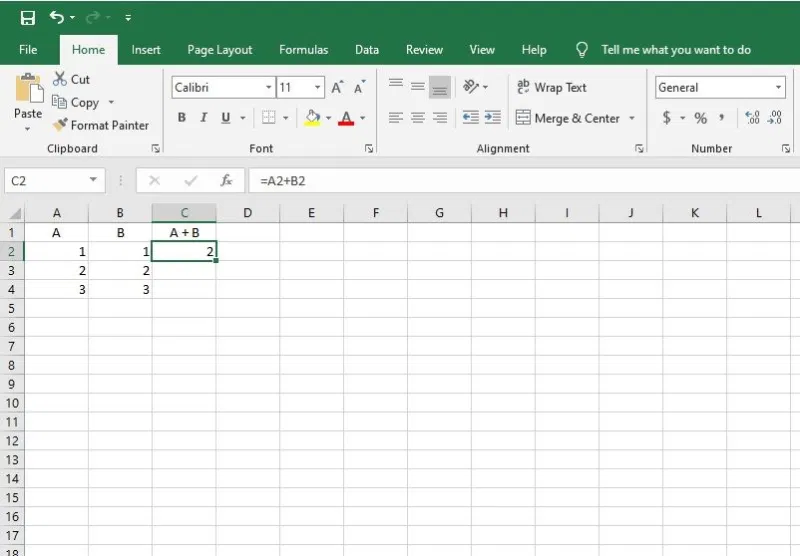Click the Copy button

pos(76,103)
